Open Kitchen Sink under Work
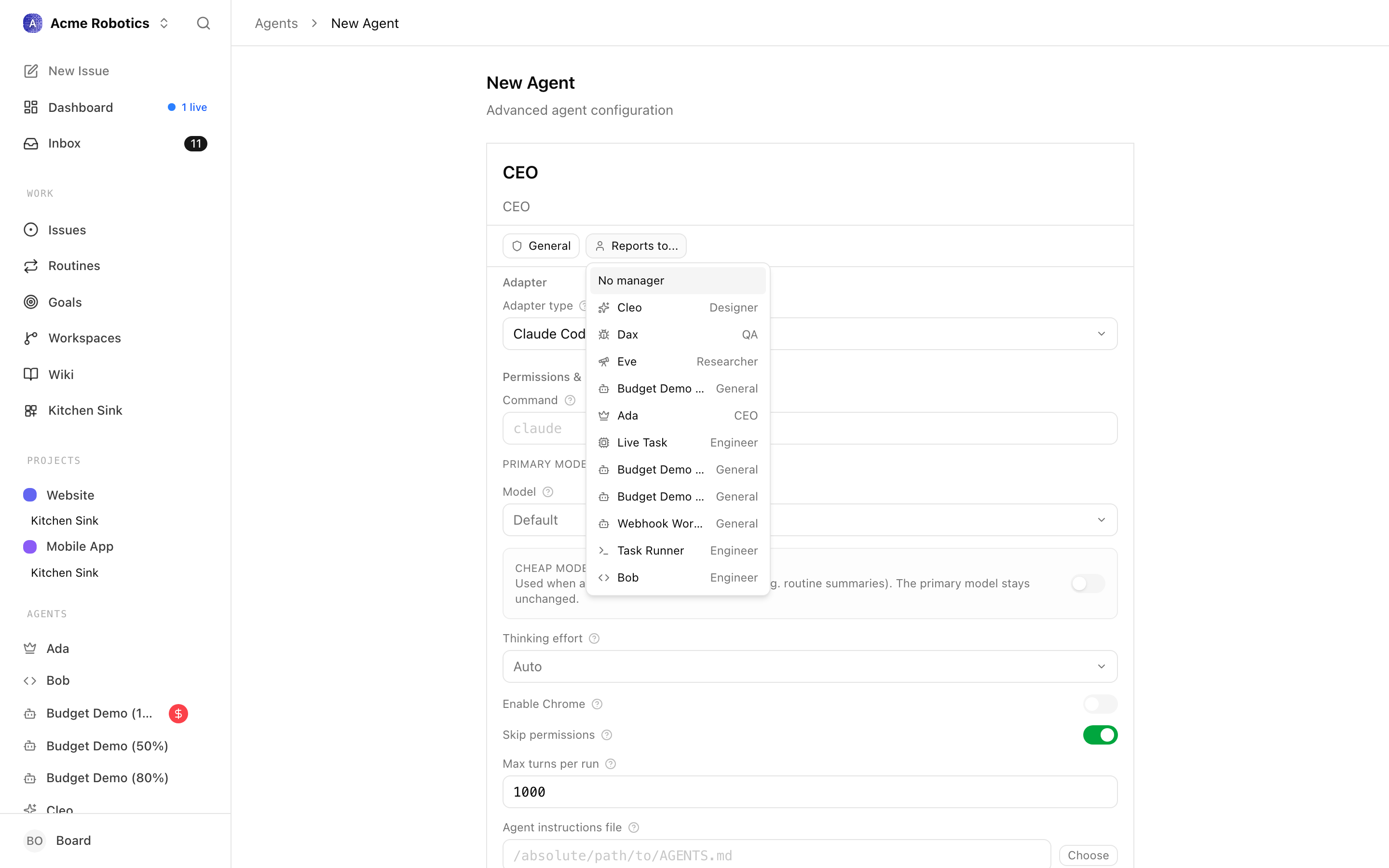 click(115, 410)
